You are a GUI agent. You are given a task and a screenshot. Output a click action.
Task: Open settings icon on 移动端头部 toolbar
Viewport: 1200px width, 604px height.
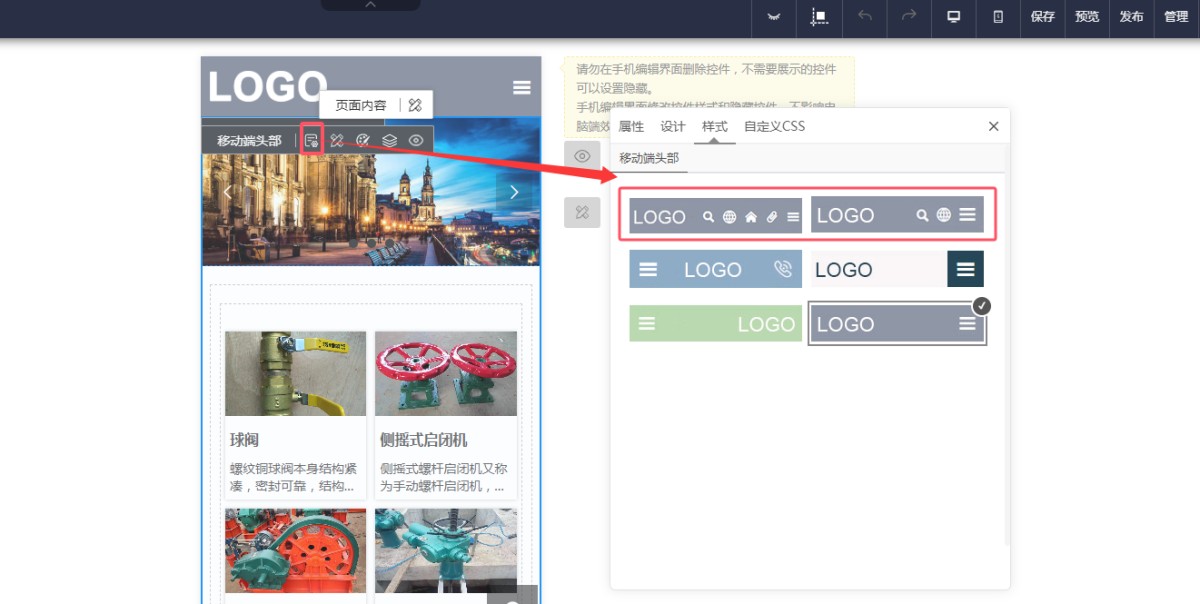312,140
